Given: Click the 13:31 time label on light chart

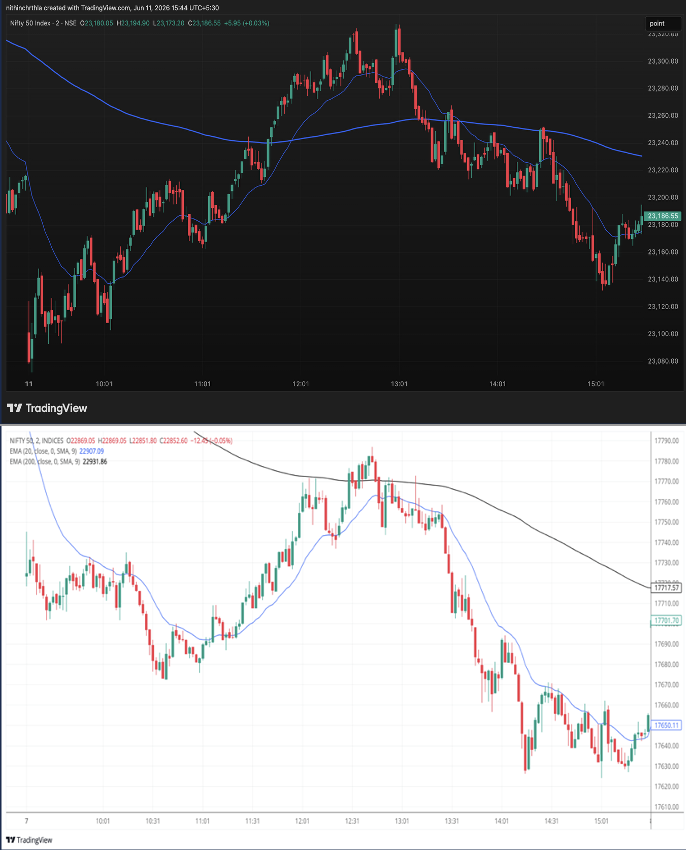Looking at the screenshot, I should [452, 821].
